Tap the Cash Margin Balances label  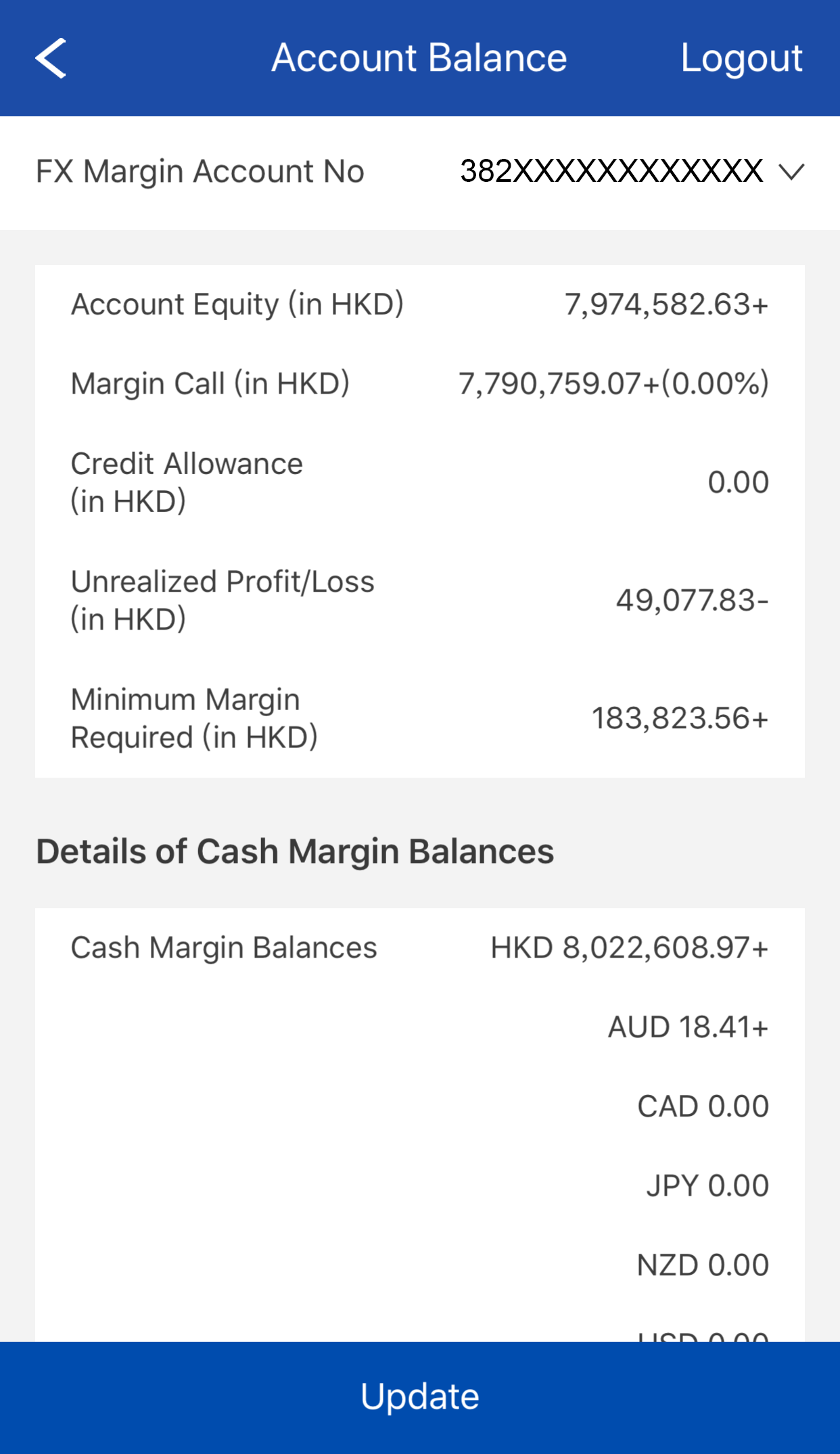point(224,947)
